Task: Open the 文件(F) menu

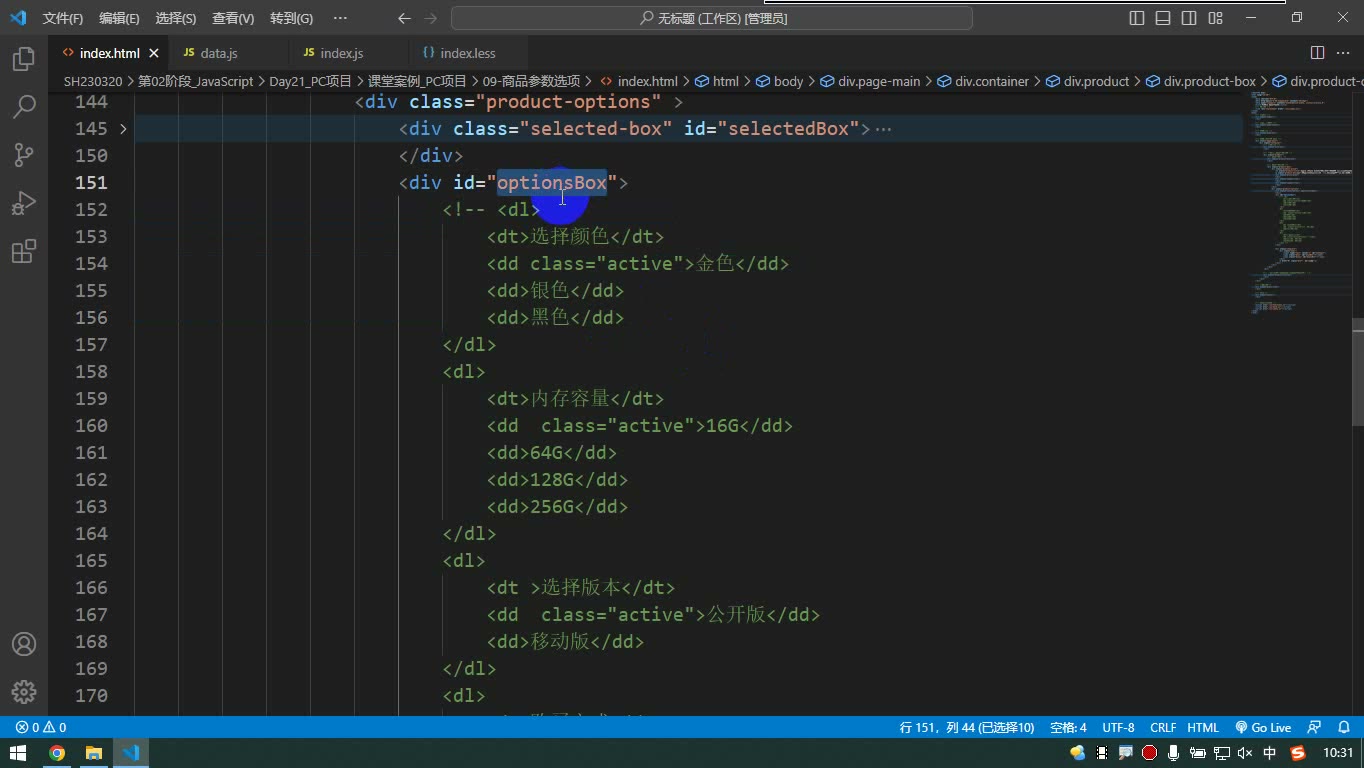Action: coord(63,18)
